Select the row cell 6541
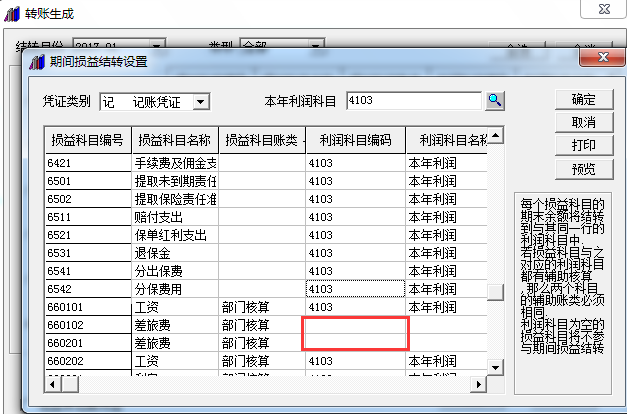 [88, 271]
